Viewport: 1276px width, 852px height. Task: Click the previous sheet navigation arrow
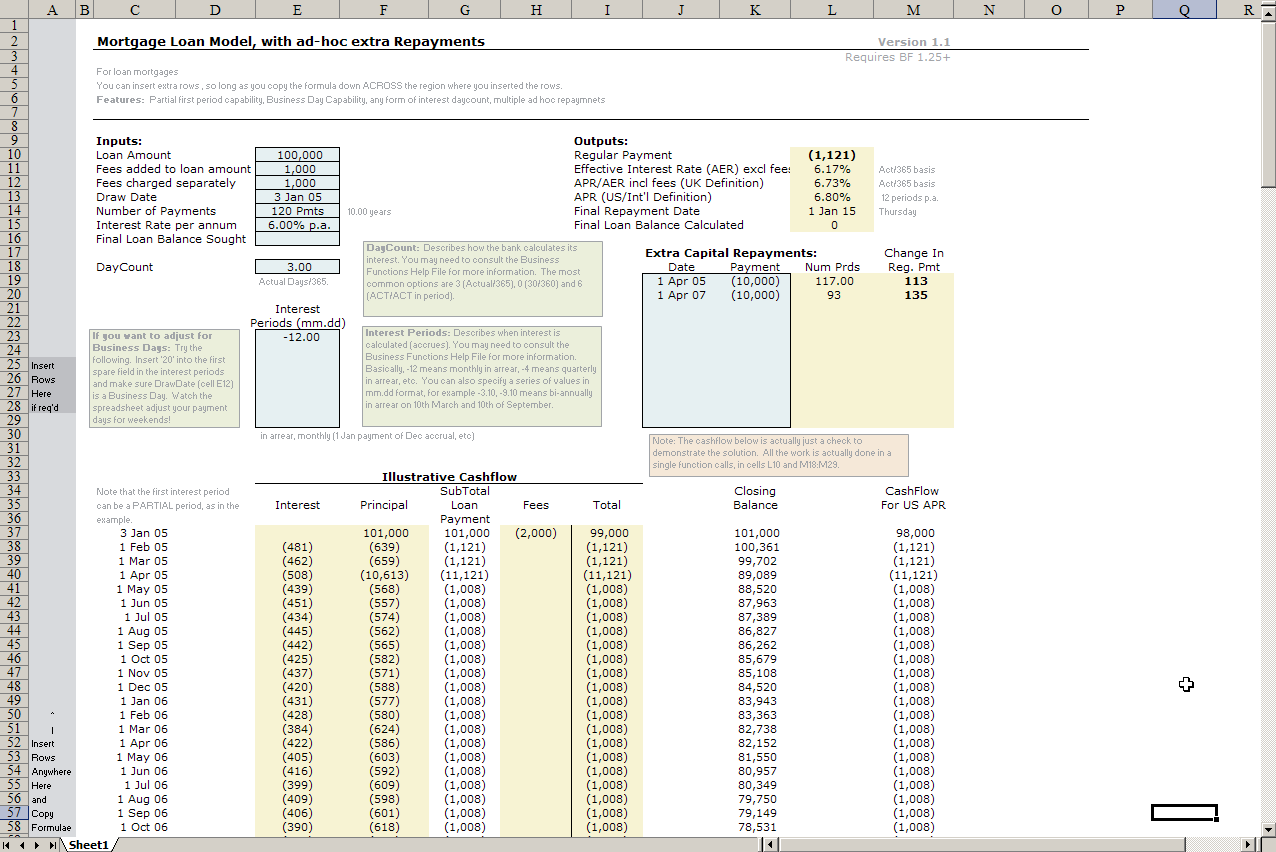pos(23,845)
